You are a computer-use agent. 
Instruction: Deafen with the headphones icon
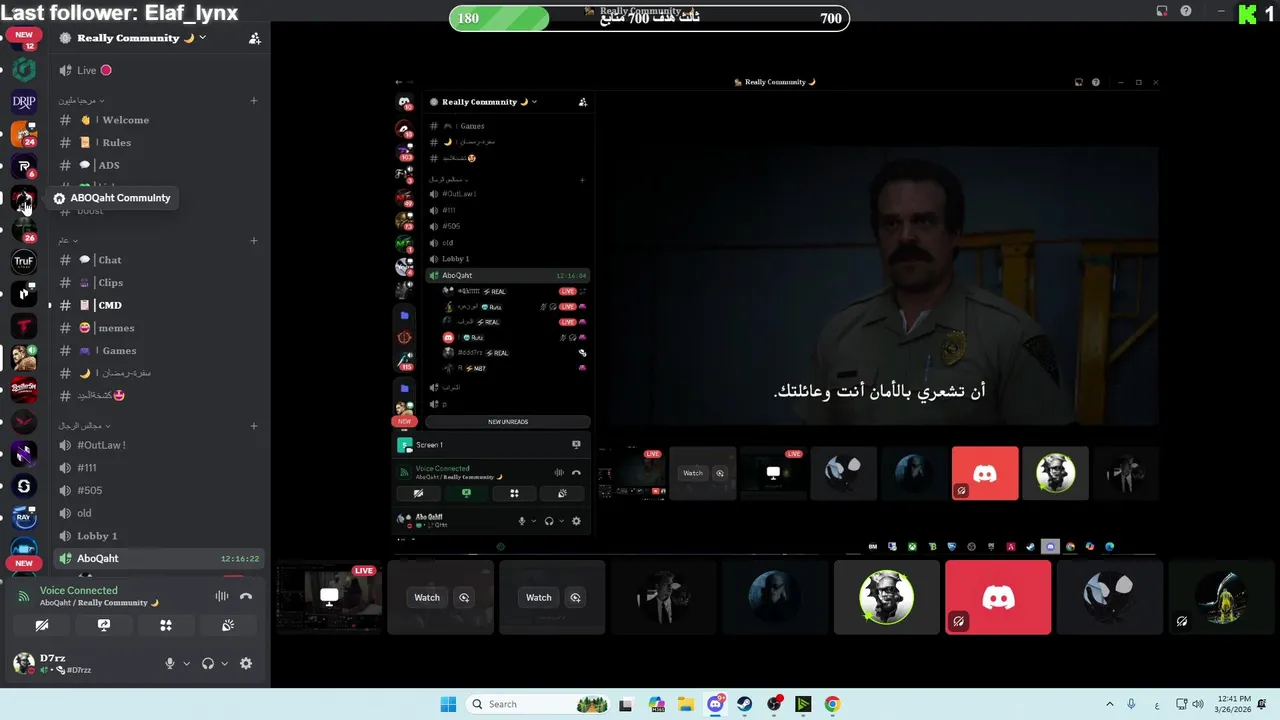(208, 663)
